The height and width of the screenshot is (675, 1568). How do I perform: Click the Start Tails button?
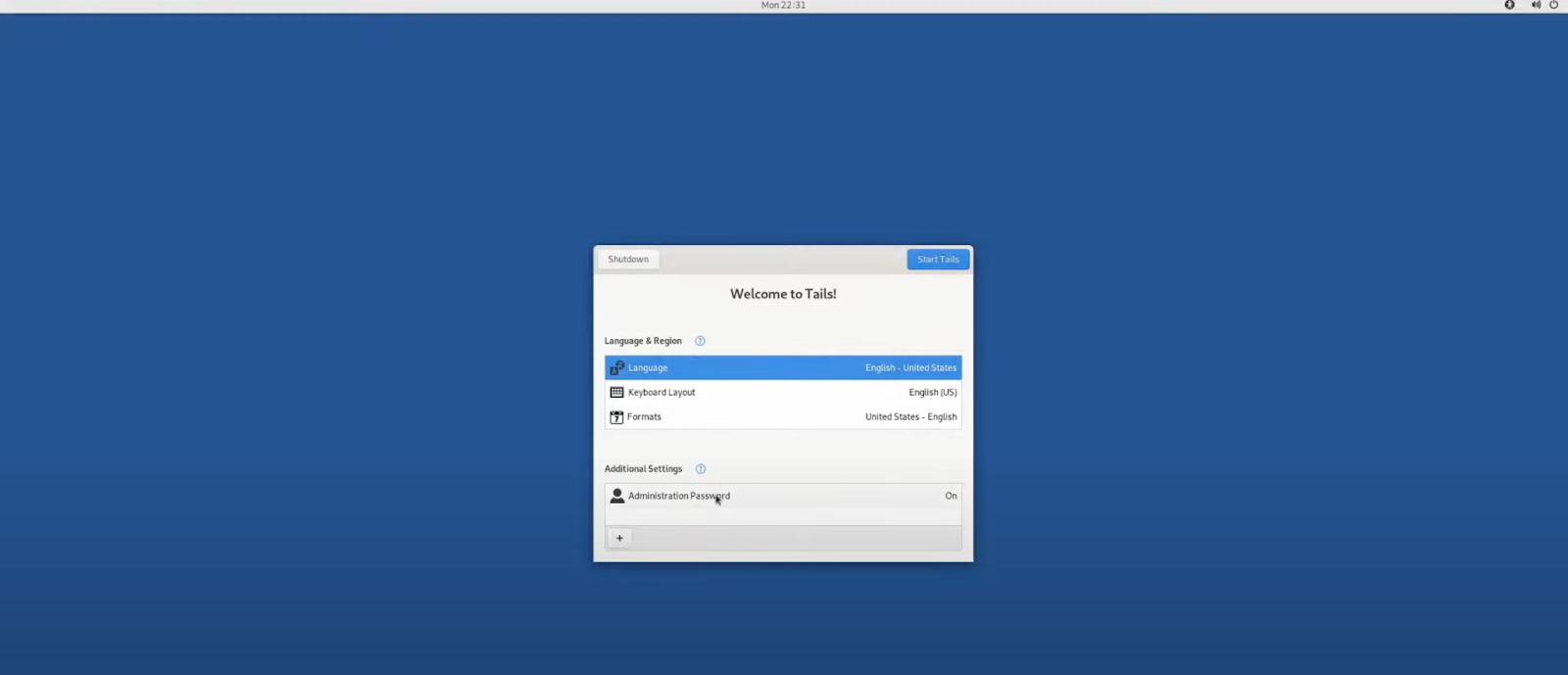[x=938, y=260]
